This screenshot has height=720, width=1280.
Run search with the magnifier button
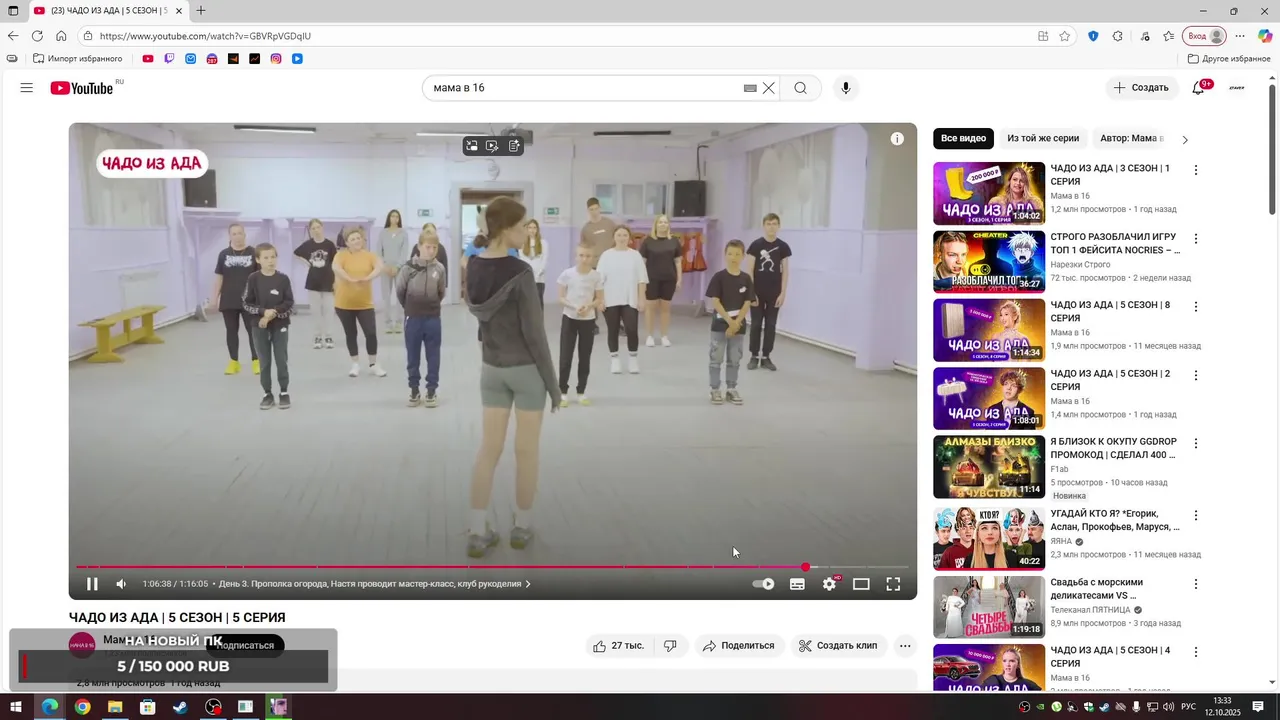(x=800, y=88)
